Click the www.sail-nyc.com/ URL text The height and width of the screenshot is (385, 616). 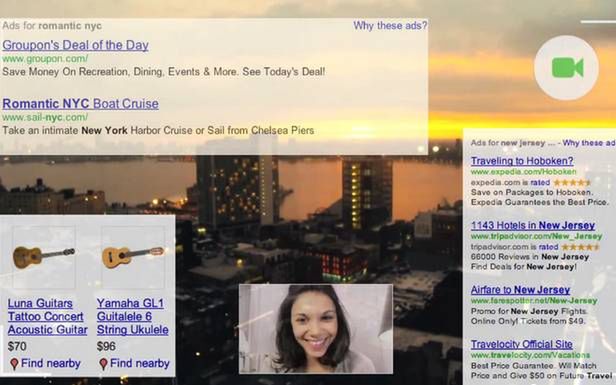[45, 117]
